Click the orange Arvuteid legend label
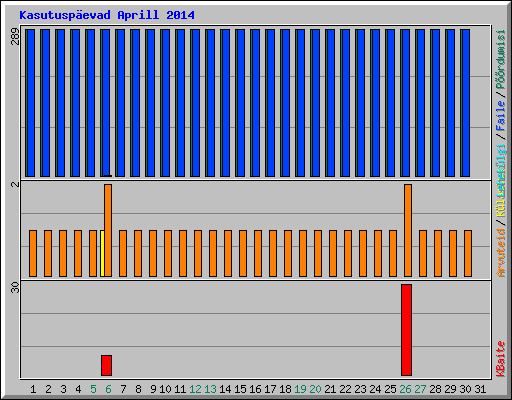Viewport: 512px width, 400px height. coord(501,252)
